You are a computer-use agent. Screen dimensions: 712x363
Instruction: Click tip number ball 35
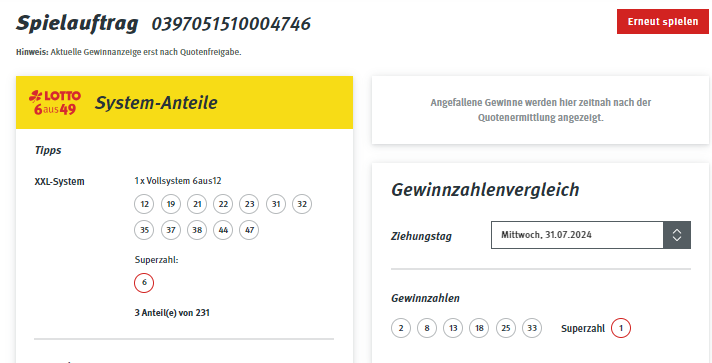144,230
